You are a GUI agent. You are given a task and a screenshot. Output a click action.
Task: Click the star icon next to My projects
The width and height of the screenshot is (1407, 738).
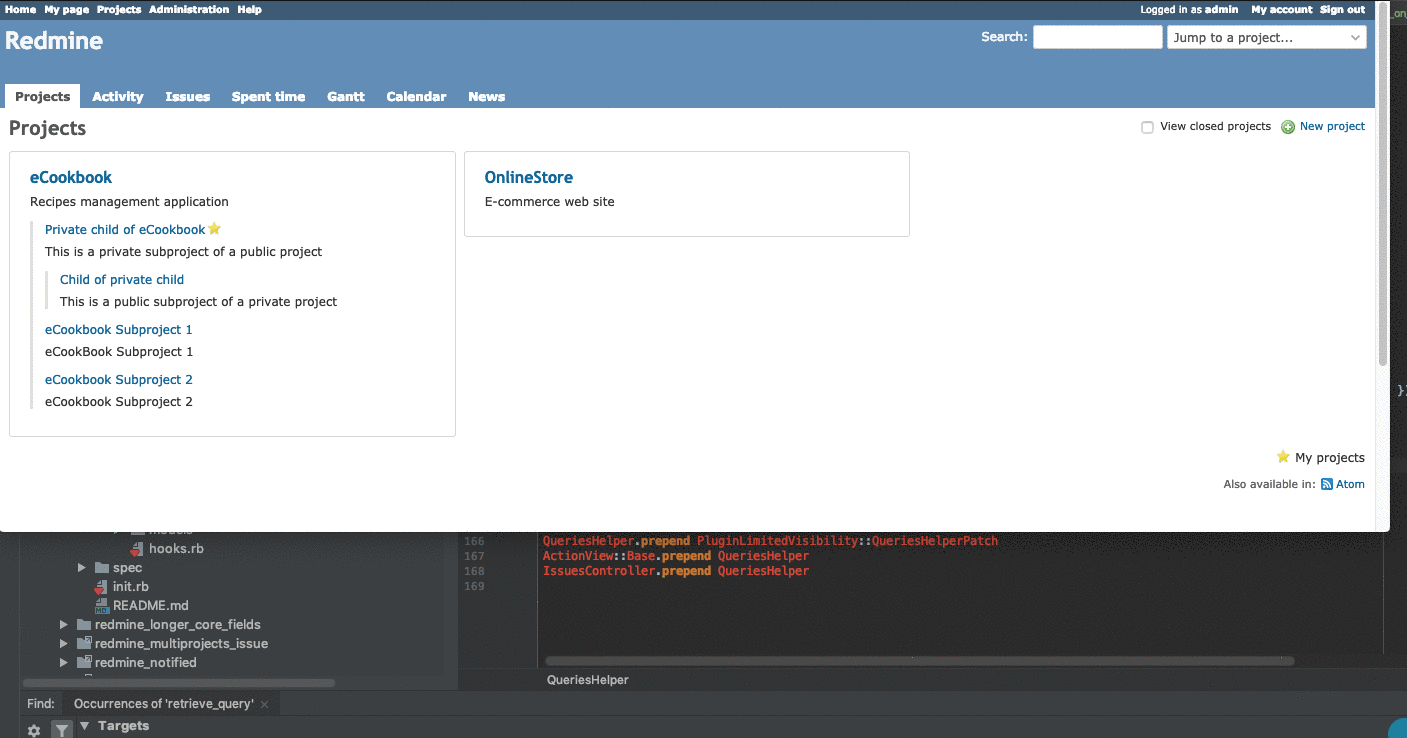(x=1283, y=457)
